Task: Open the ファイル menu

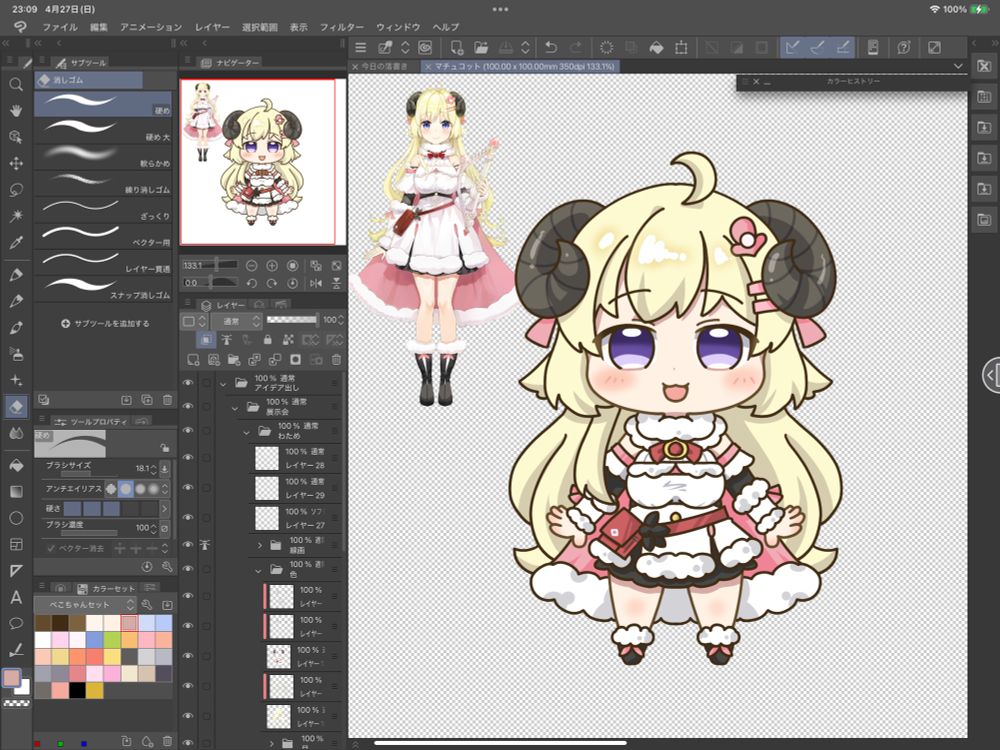Action: pos(59,27)
